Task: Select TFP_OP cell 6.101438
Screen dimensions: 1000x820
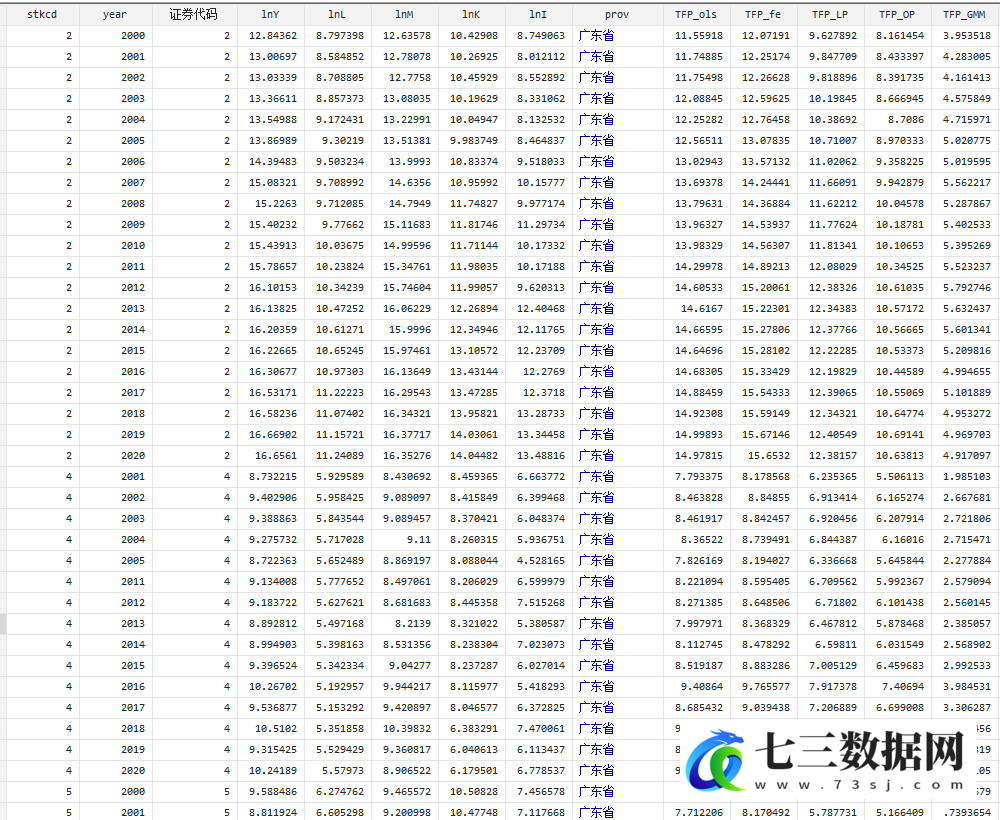Action: click(897, 603)
